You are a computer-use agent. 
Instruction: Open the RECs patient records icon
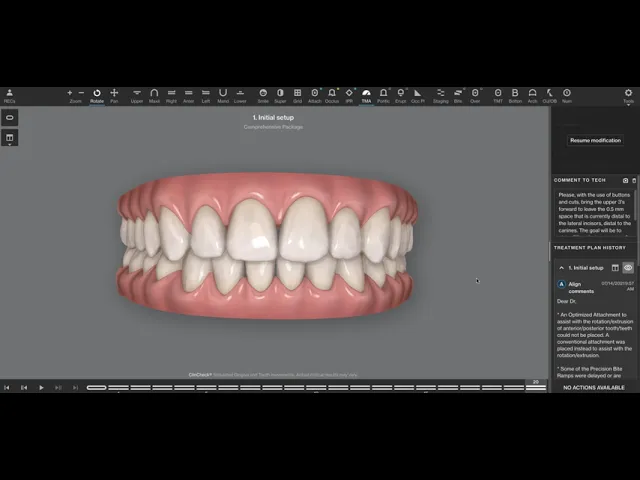pyautogui.click(x=9, y=96)
